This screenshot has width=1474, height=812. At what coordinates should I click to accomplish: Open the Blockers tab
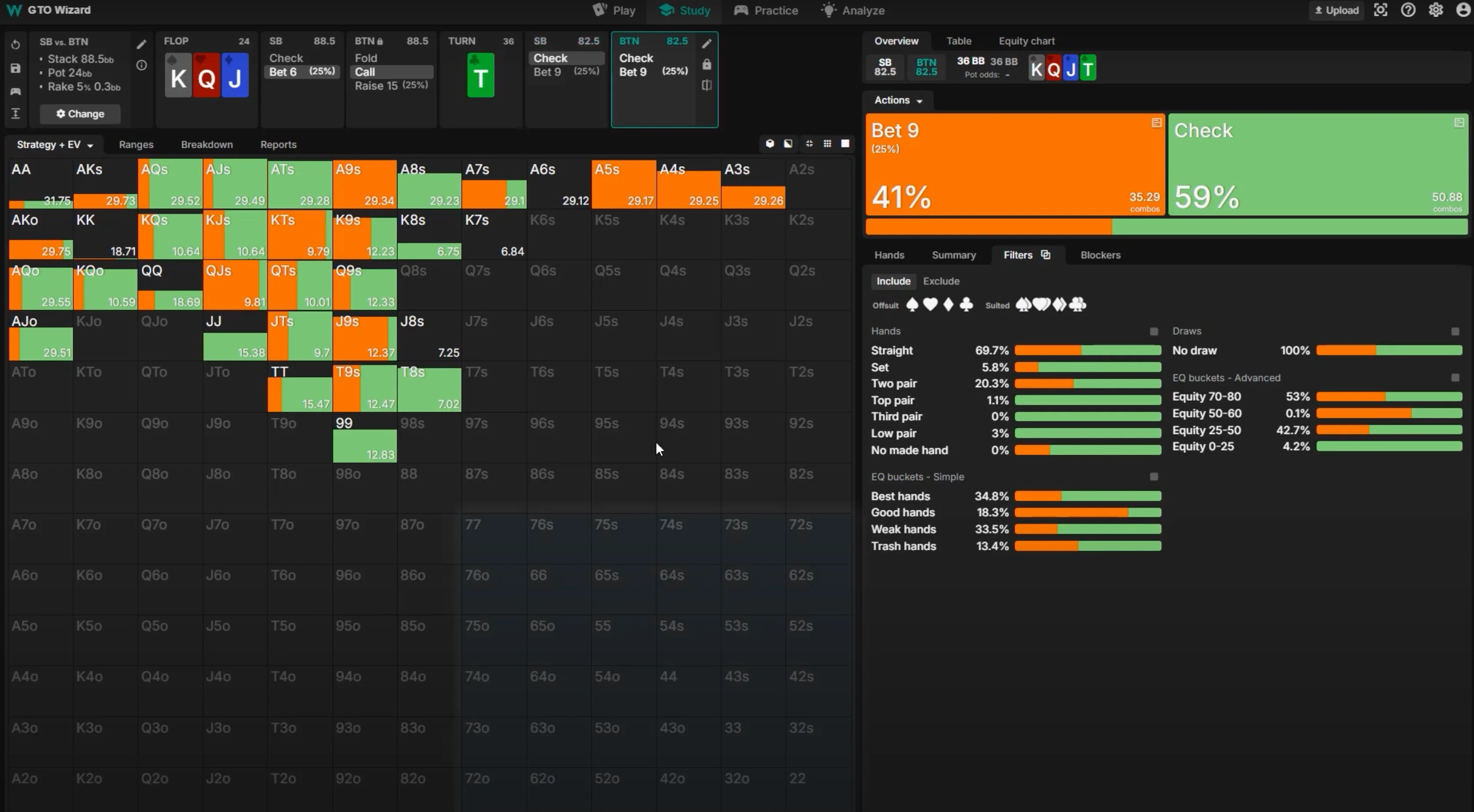point(1100,255)
